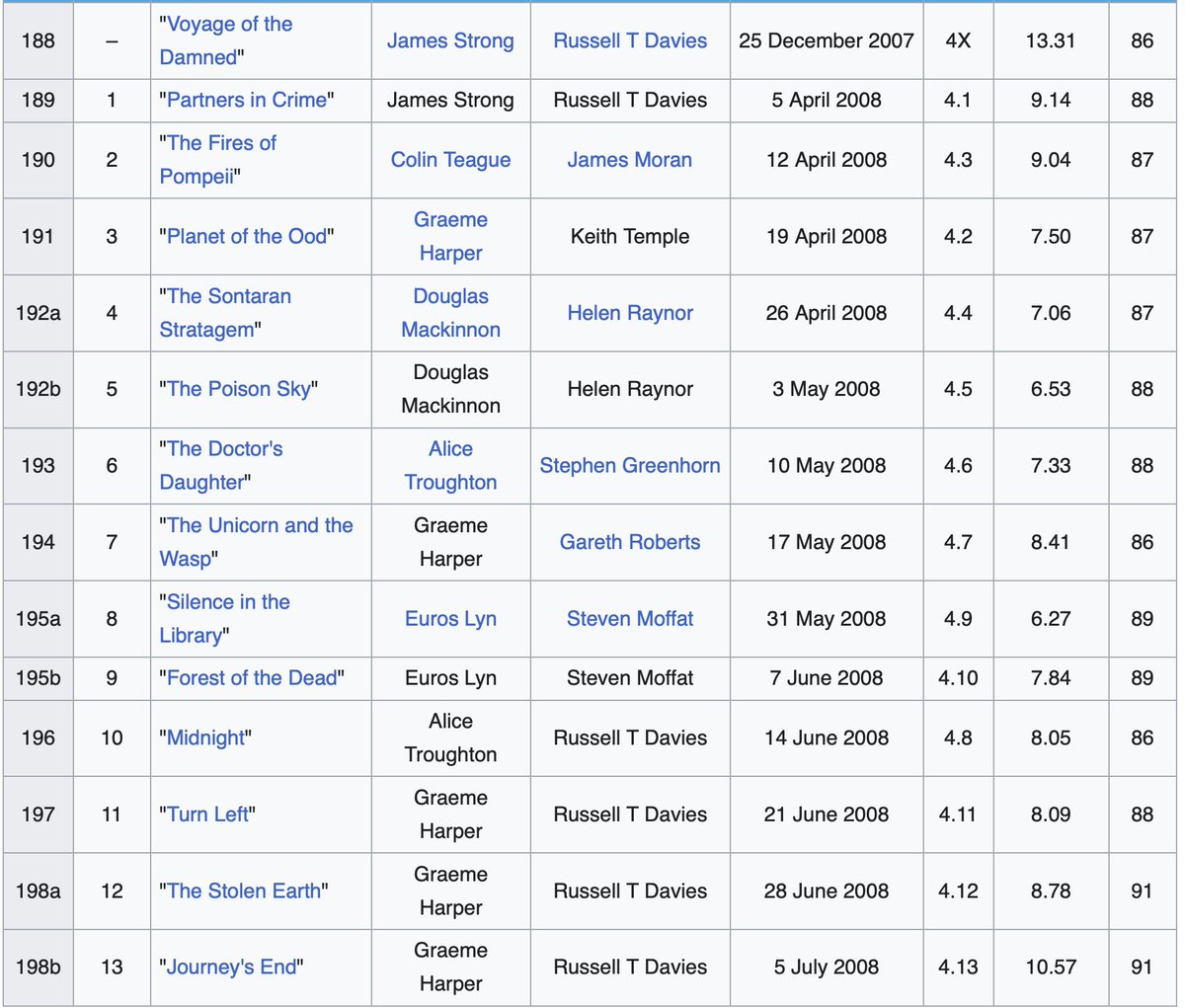Select the "9.14" viewers figure
1185x1008 pixels.
1051,100
